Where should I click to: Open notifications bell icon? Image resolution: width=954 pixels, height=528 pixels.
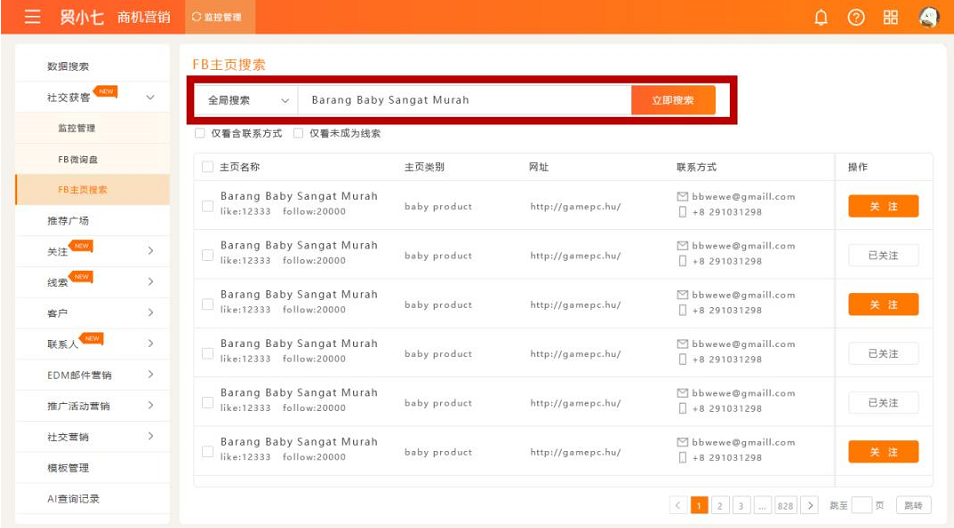point(821,17)
